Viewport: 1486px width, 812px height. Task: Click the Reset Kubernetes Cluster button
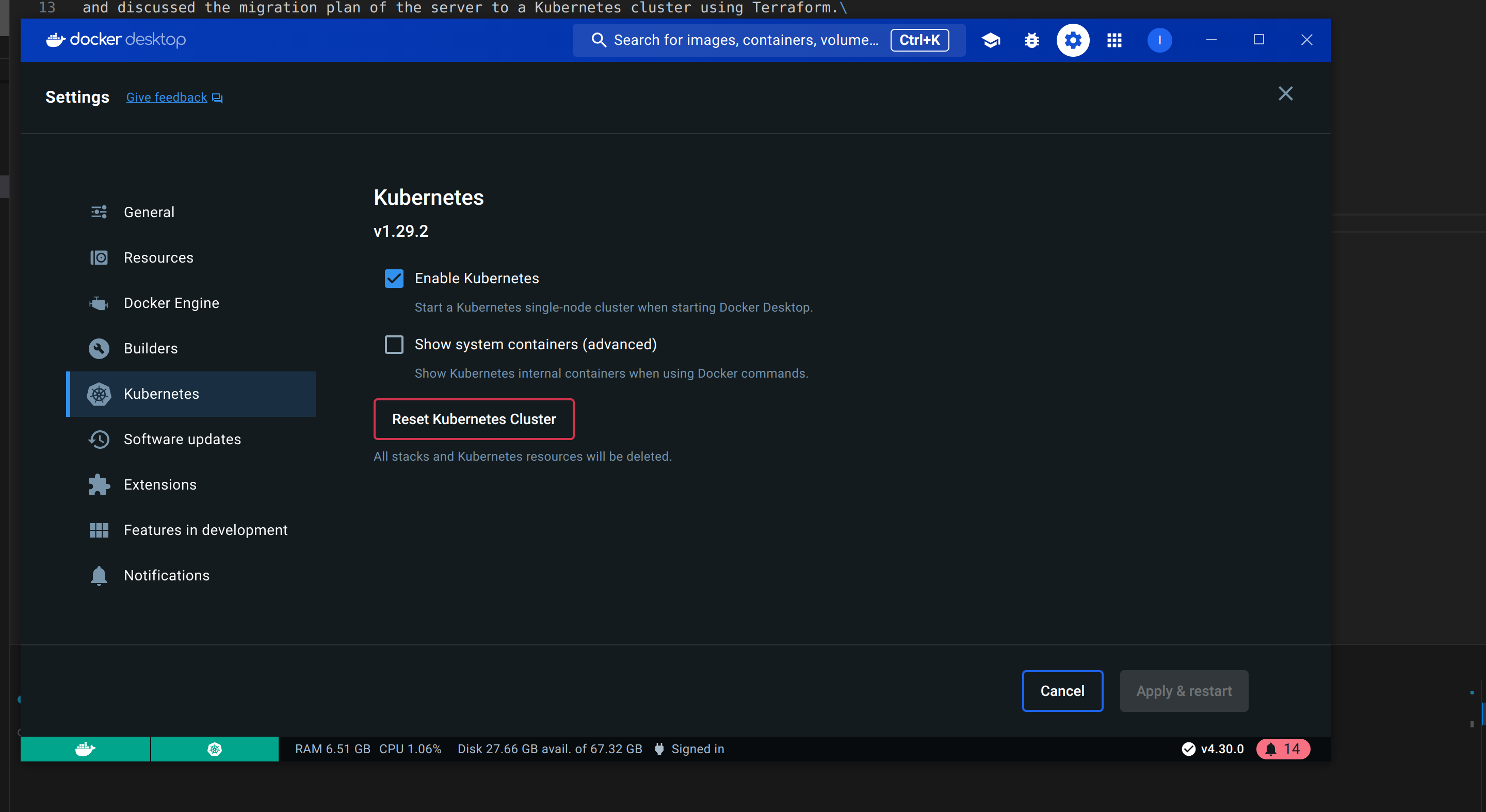coord(474,419)
